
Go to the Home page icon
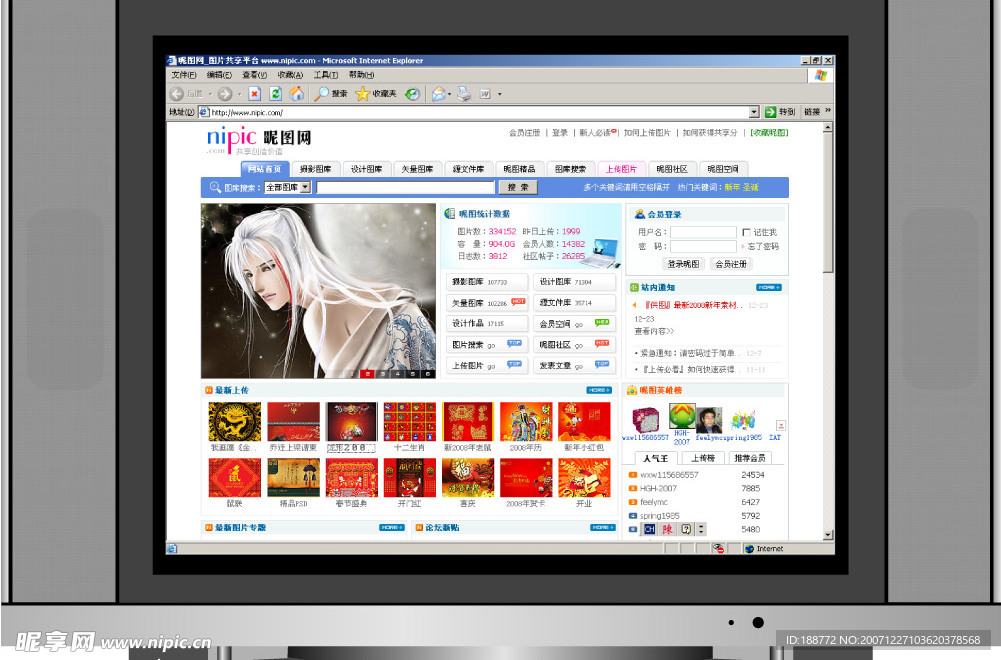(296, 94)
